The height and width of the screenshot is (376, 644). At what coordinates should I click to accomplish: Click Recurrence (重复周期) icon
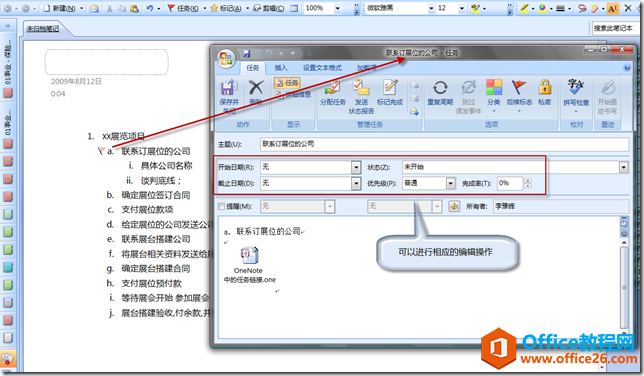click(x=440, y=87)
